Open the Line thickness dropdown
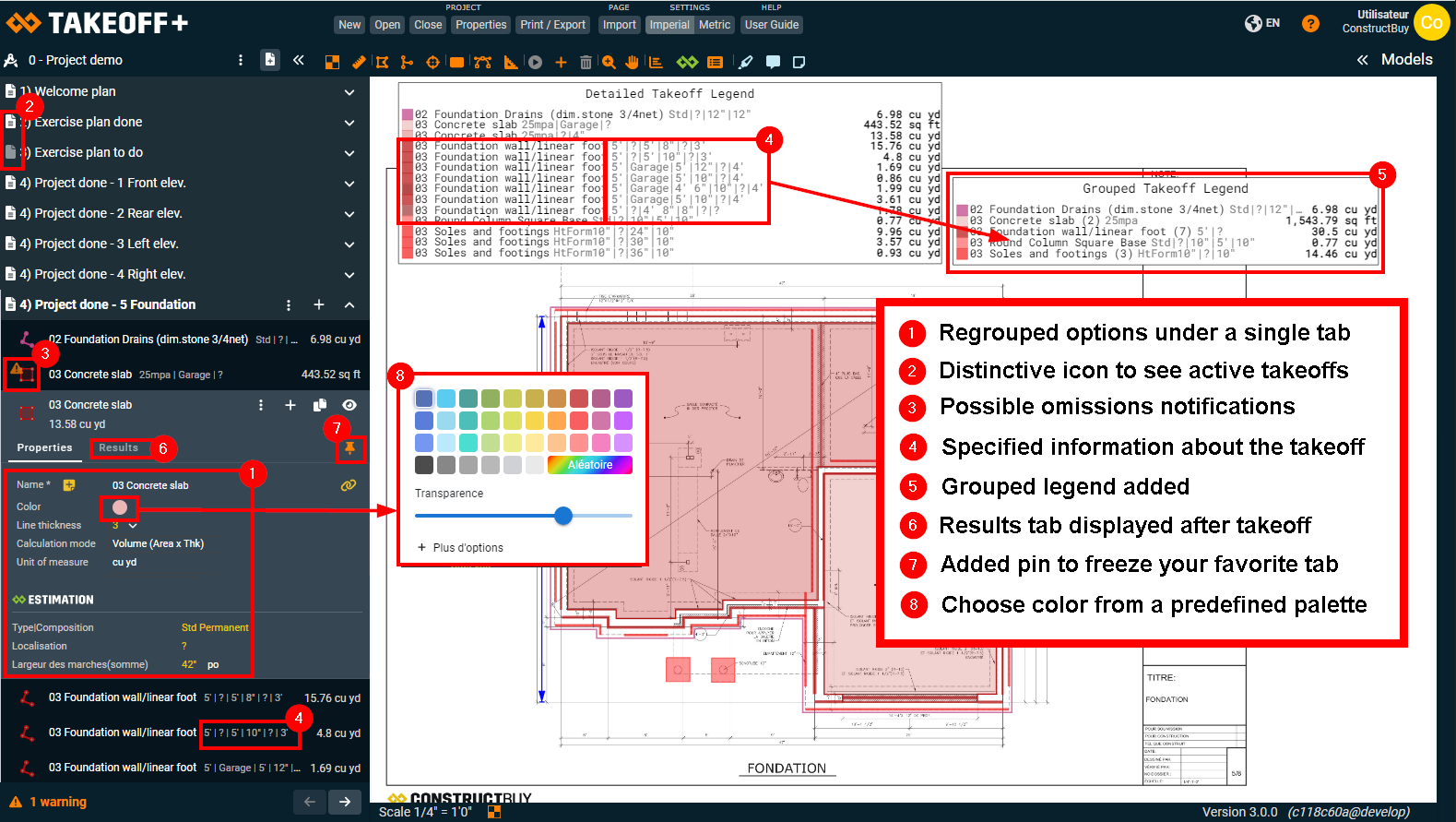1456x822 pixels. [125, 525]
